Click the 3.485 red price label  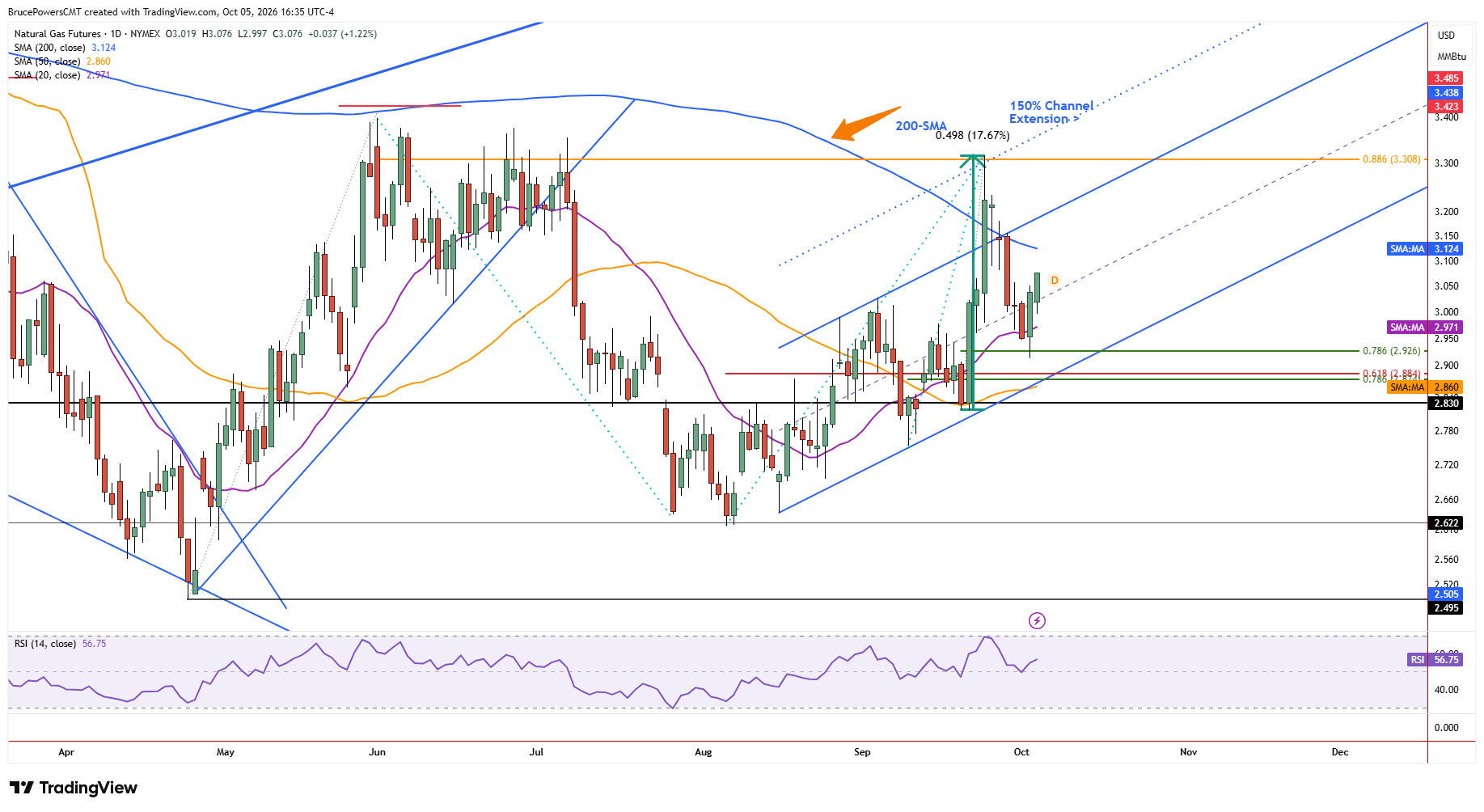[1446, 78]
